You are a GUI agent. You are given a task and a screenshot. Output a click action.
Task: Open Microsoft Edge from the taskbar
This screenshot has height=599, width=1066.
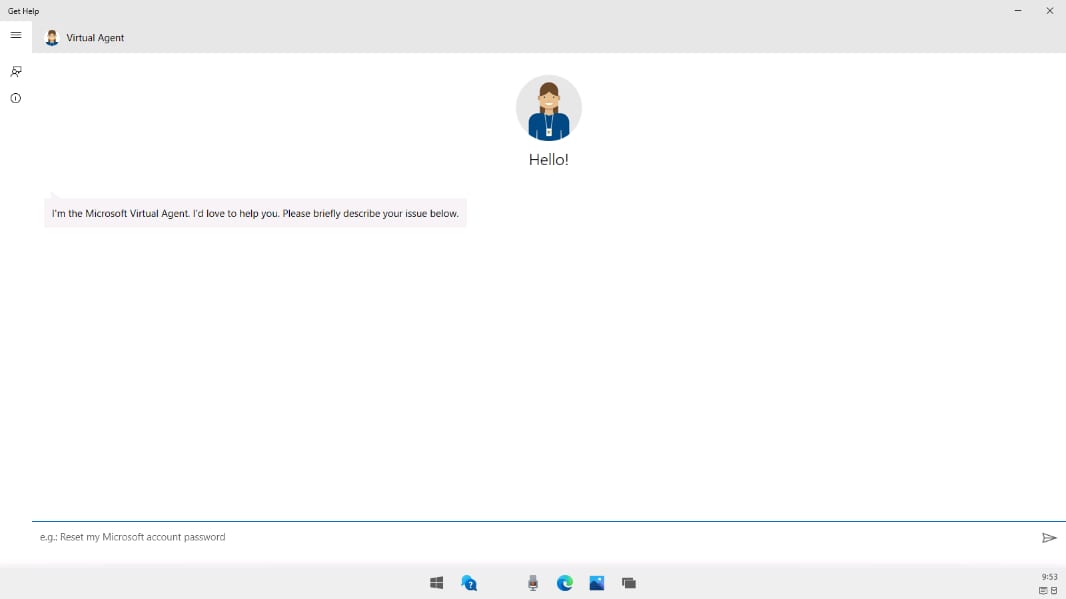click(x=565, y=583)
